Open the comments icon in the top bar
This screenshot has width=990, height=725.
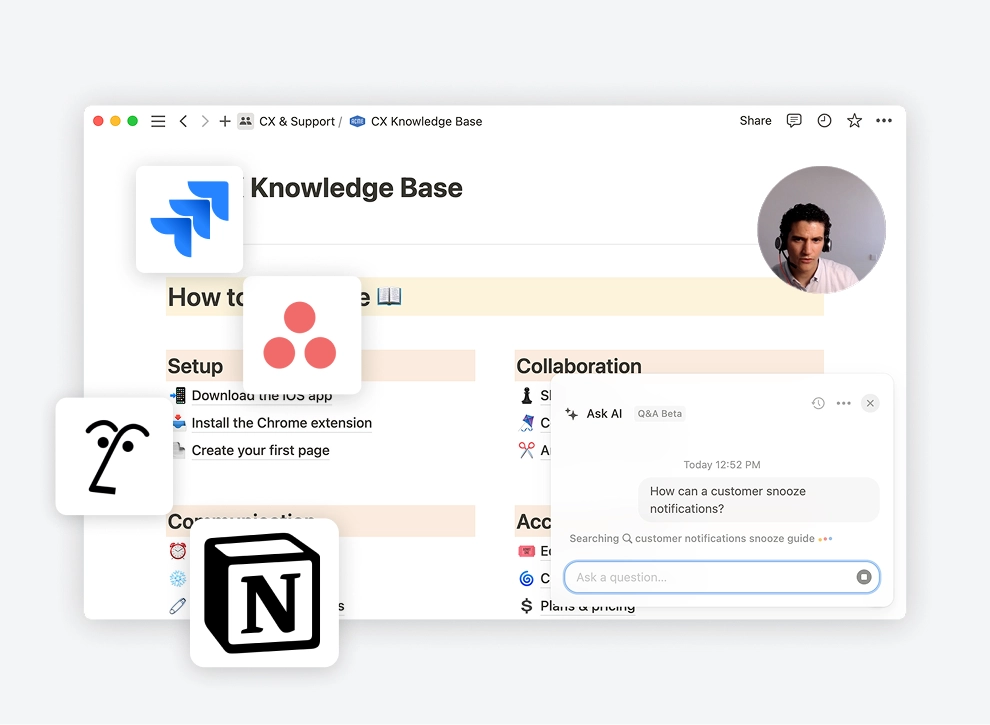point(794,121)
